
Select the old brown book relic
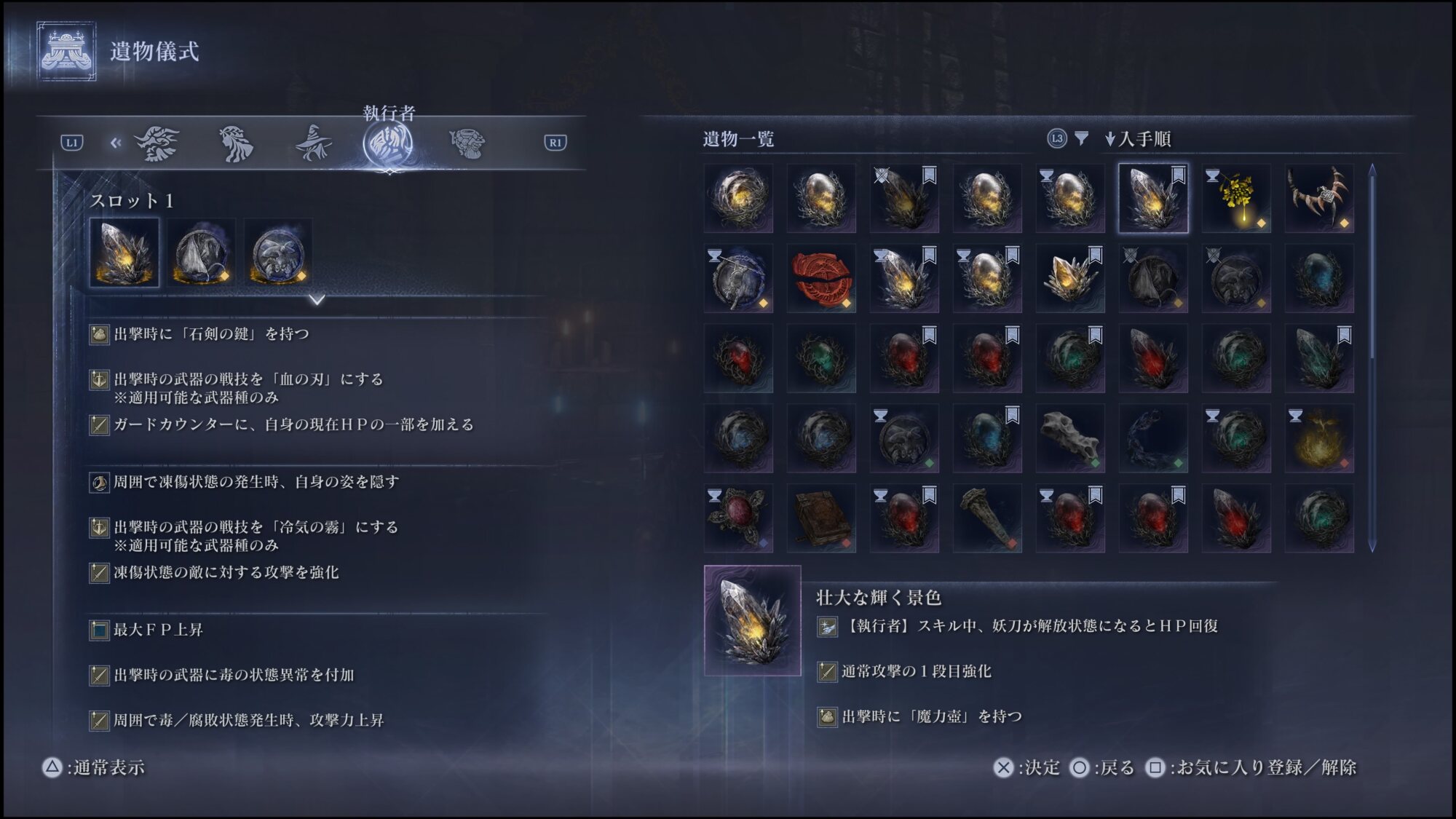click(x=821, y=518)
